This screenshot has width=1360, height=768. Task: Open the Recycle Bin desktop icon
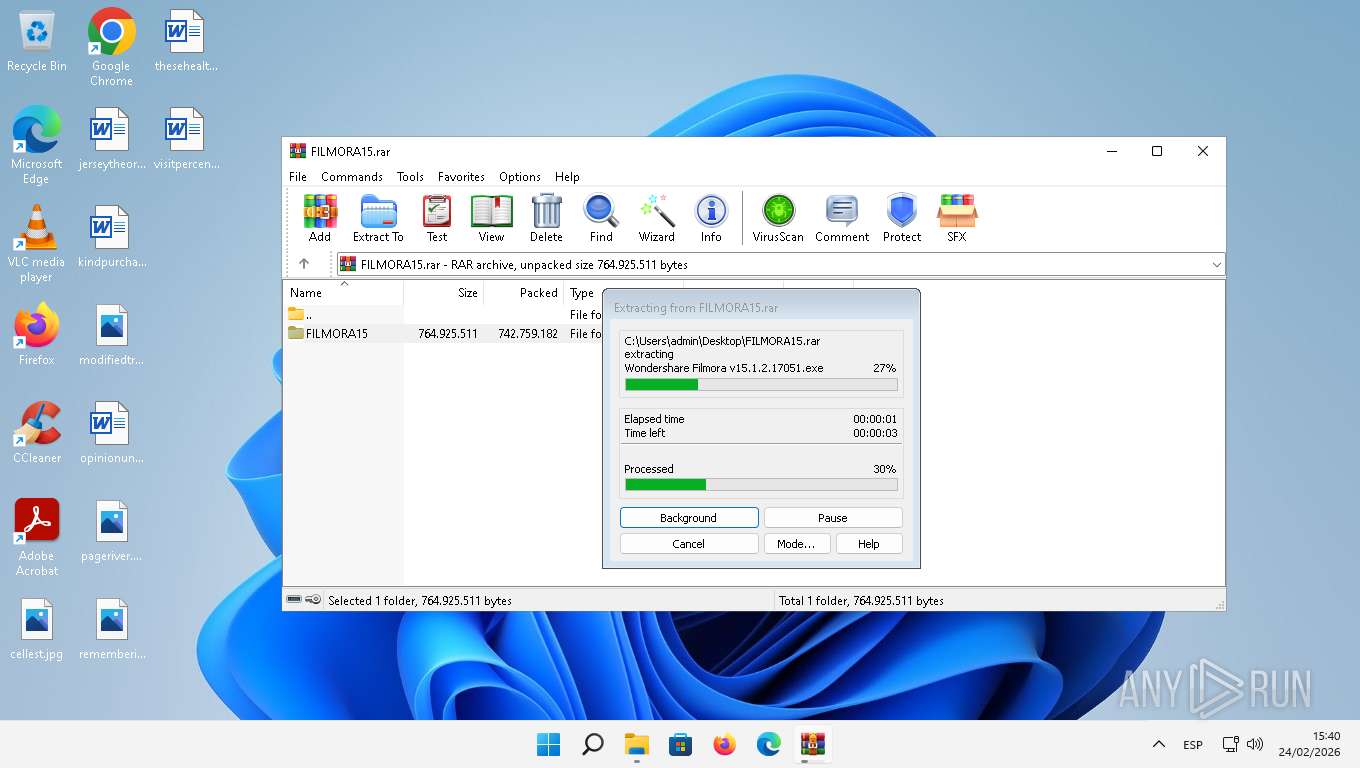click(x=37, y=42)
